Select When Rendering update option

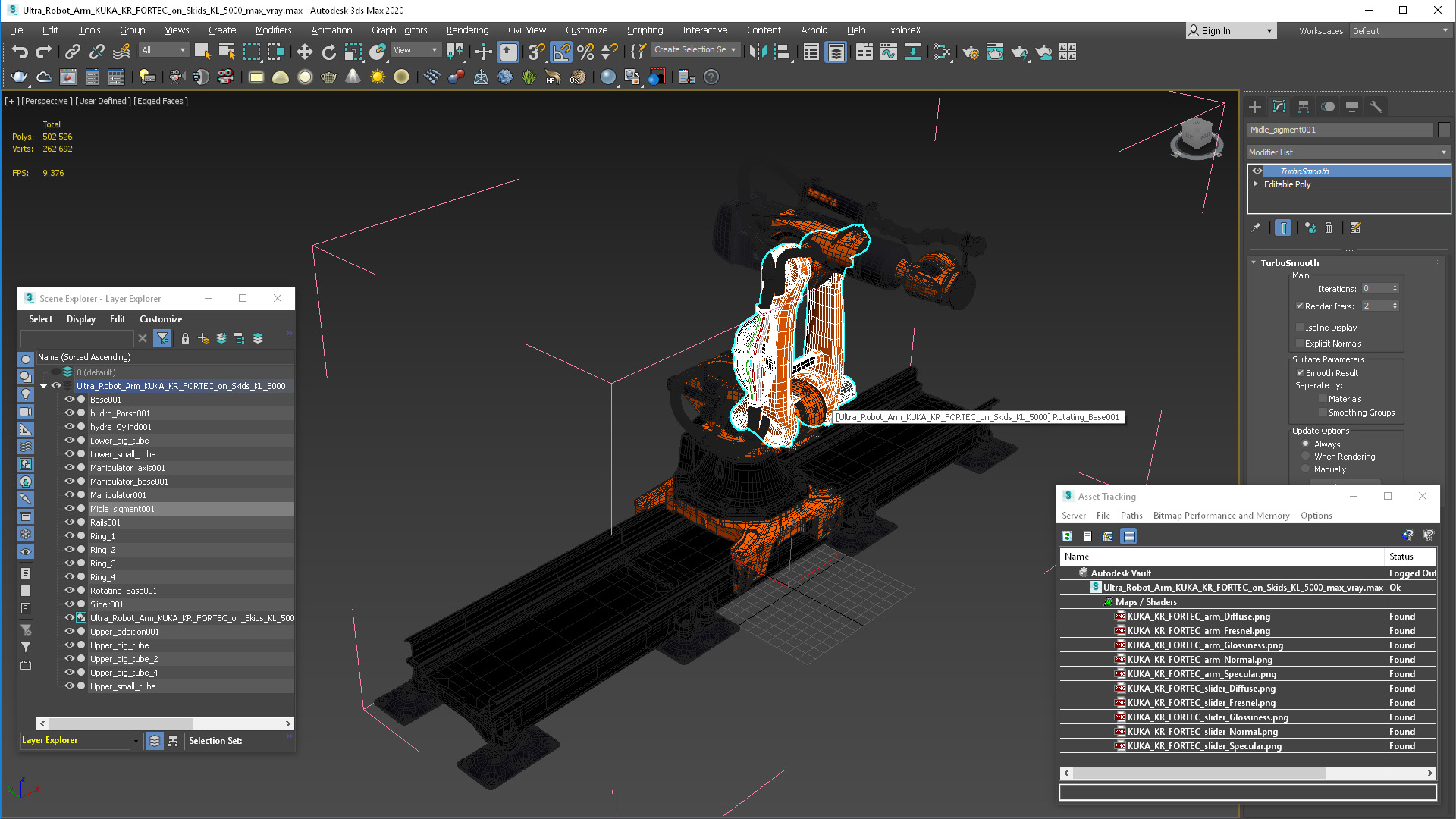[1306, 457]
